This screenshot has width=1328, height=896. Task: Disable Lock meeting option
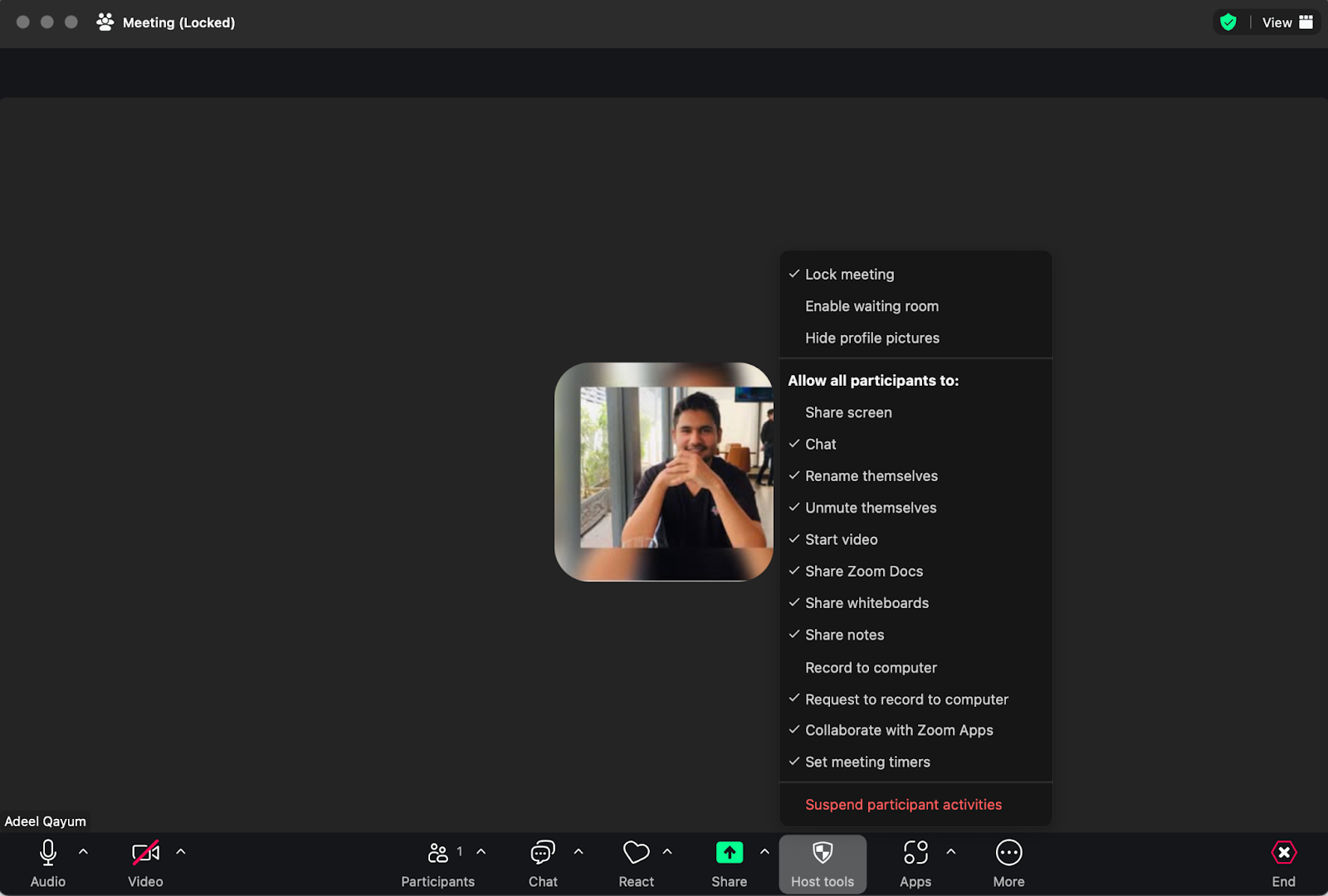(849, 274)
